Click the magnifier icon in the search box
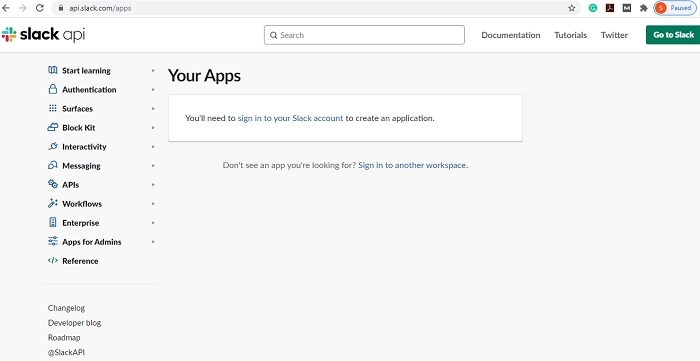This screenshot has width=700, height=361. pyautogui.click(x=274, y=35)
